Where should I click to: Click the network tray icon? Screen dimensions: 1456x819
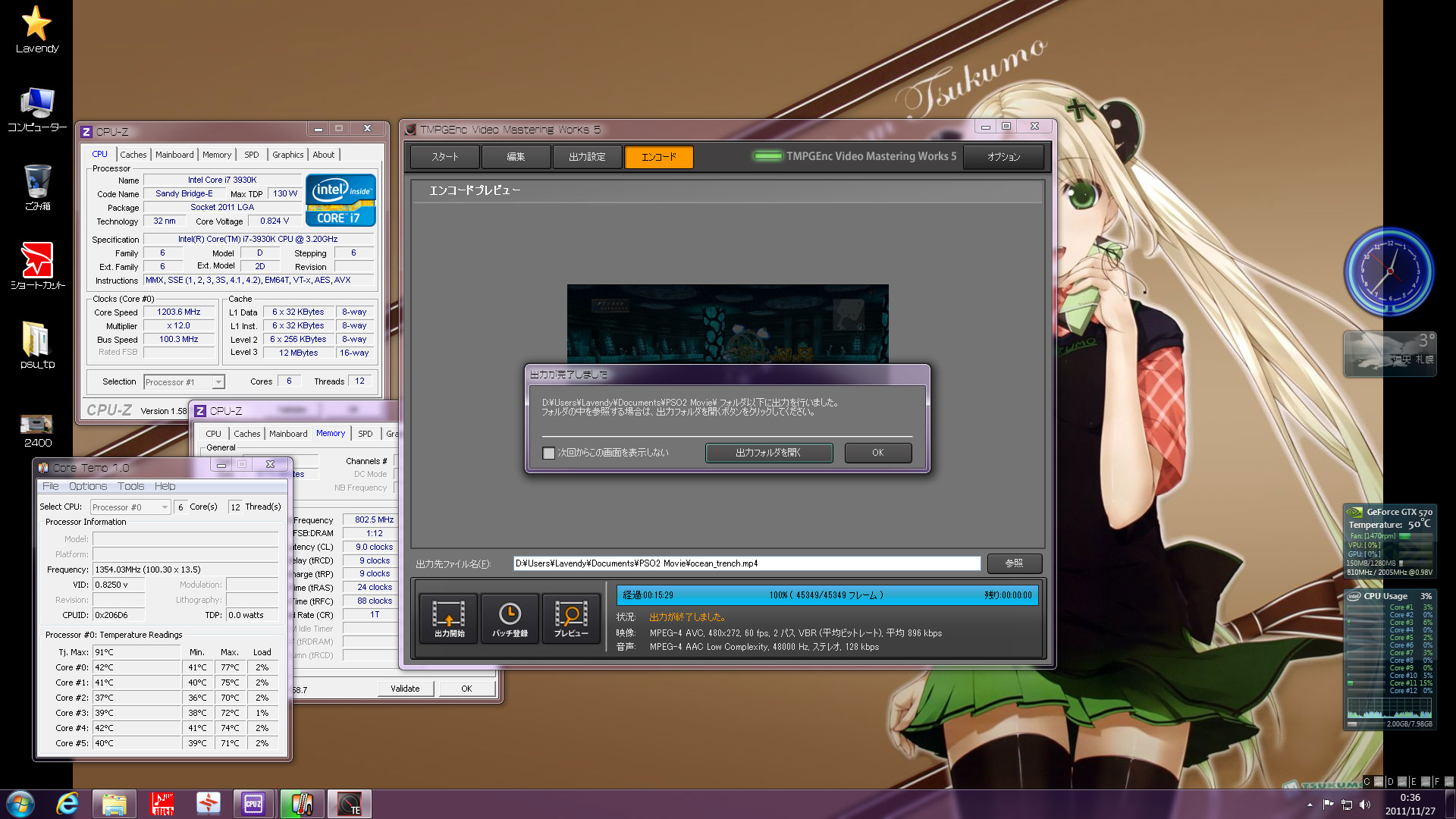tap(1347, 805)
